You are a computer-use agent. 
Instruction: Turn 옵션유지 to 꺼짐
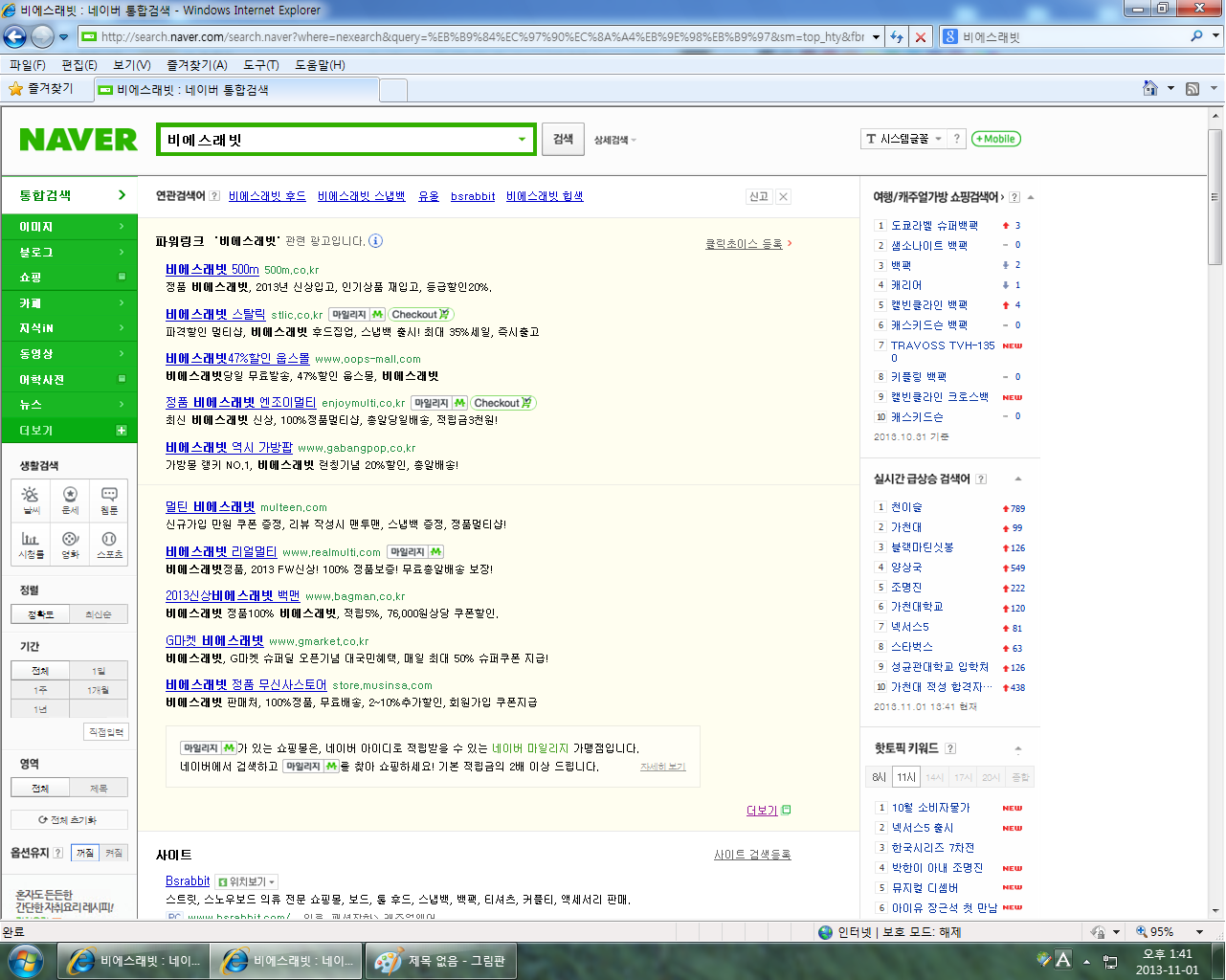click(x=85, y=853)
